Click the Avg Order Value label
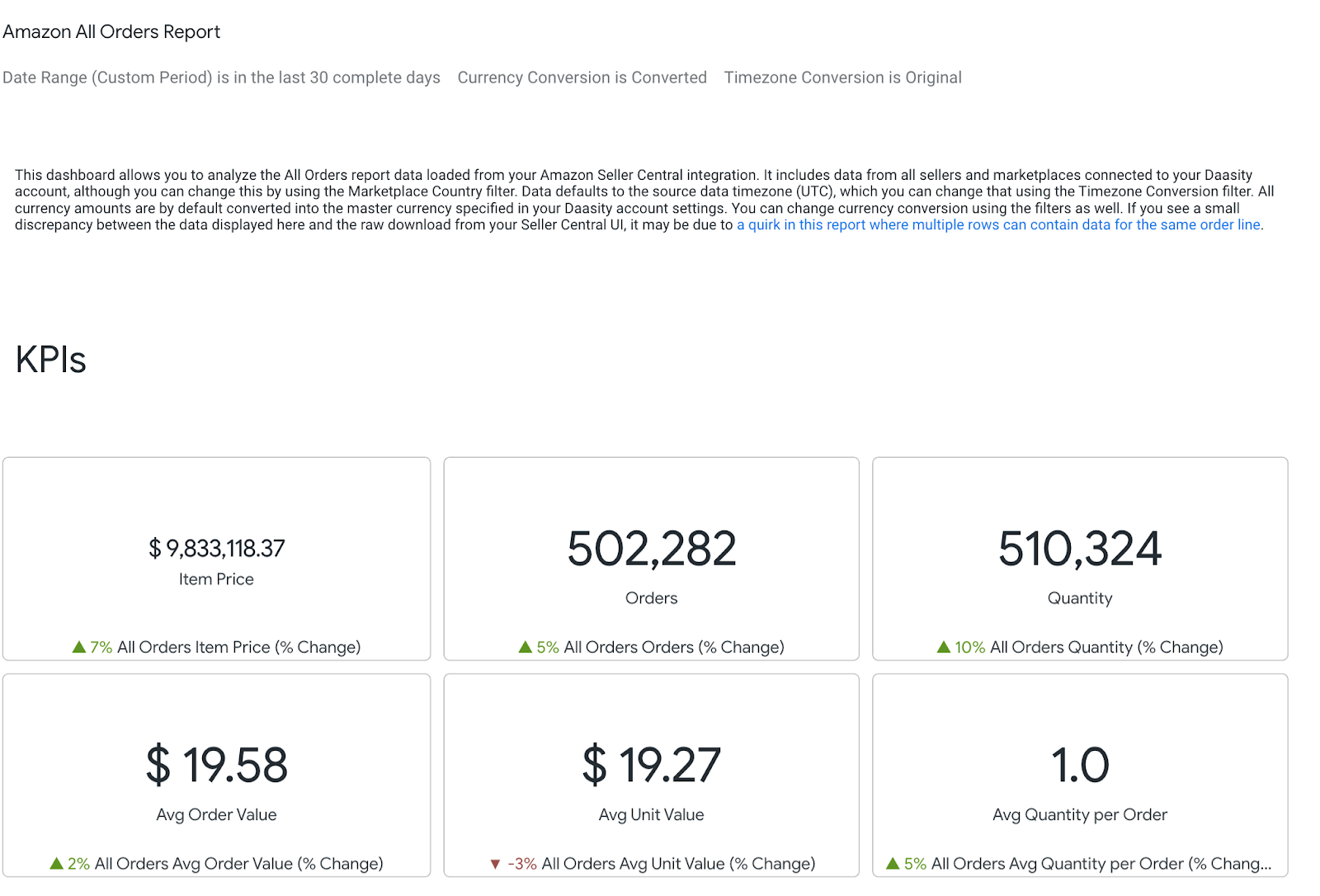Image resolution: width=1320 pixels, height=896 pixels. coord(216,814)
